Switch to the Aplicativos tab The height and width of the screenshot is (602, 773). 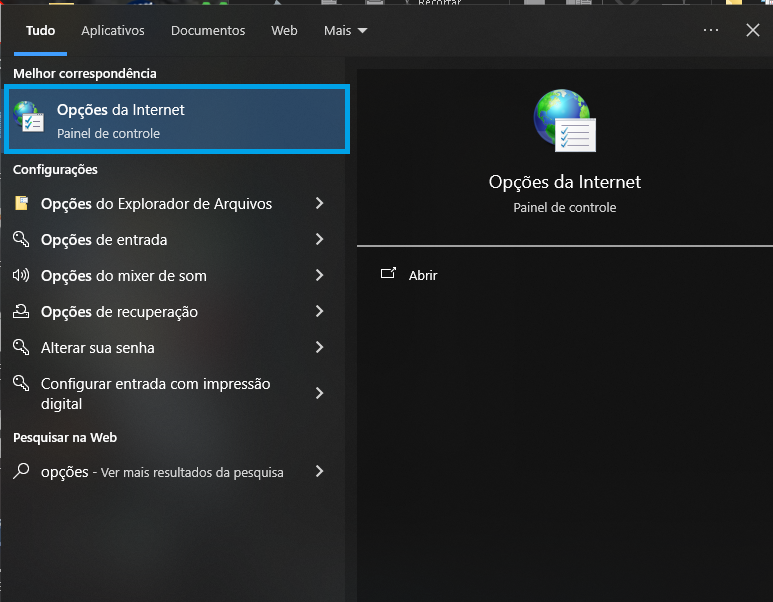(x=113, y=31)
